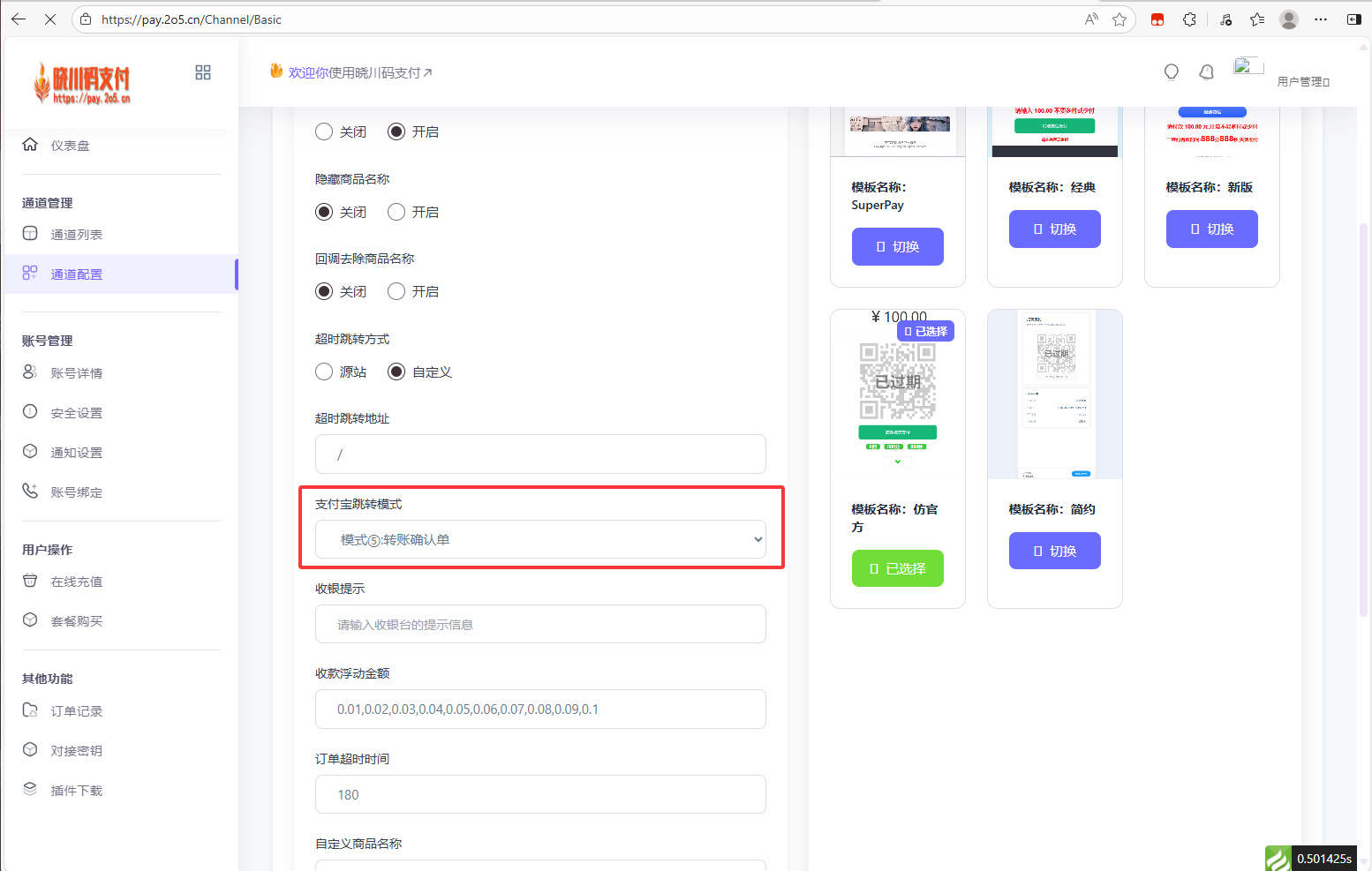Click the SuperPay template preview thumbnail
The height and width of the screenshot is (871, 1372).
[898, 131]
